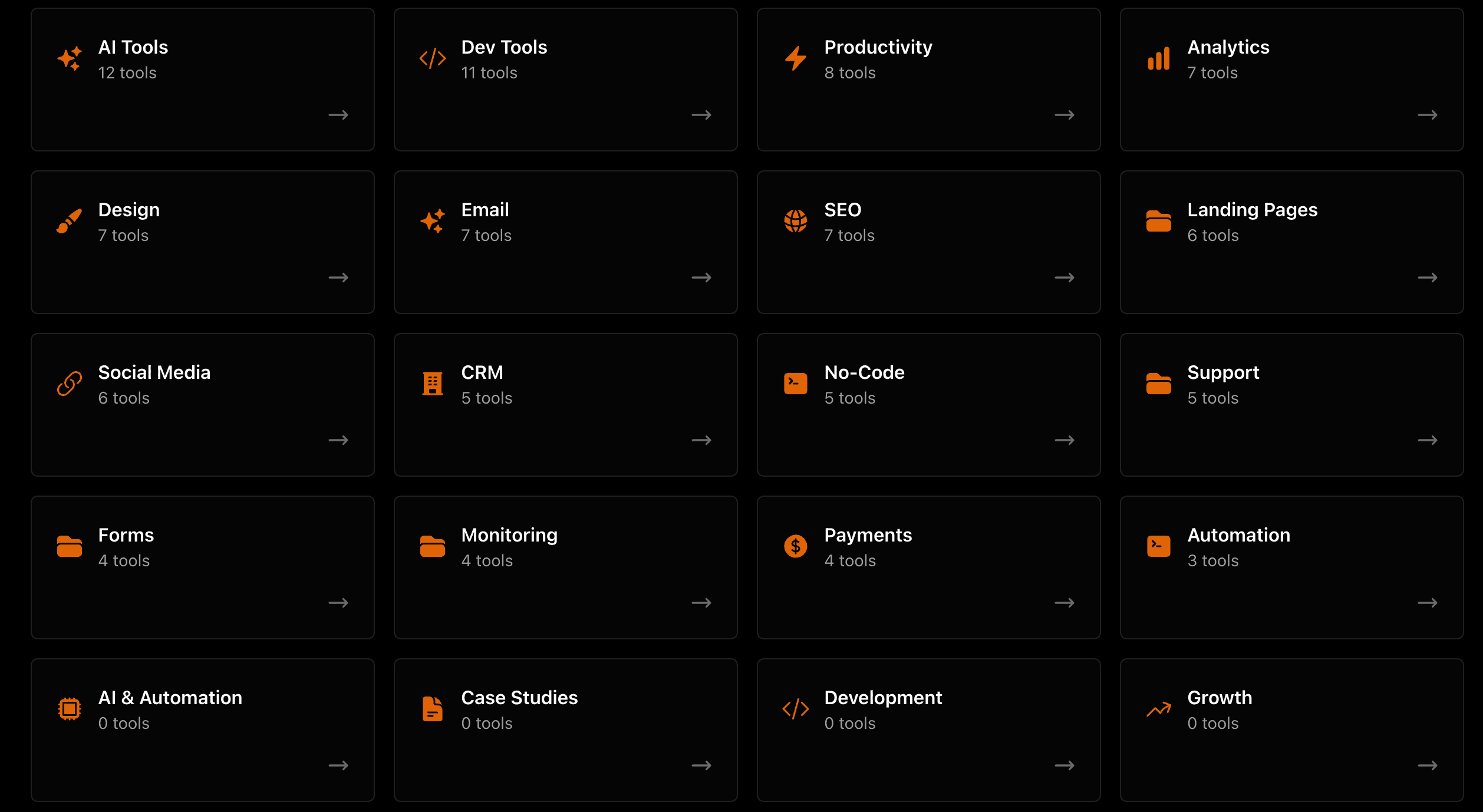The image size is (1483, 812).
Task: Click the Payments dollar coin icon
Action: point(795,546)
